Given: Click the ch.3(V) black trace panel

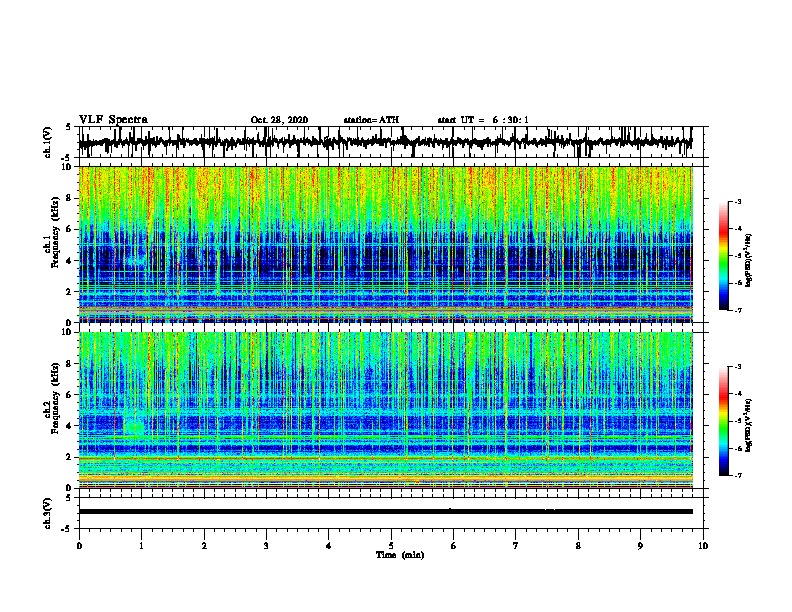Looking at the screenshot, I should point(390,513).
